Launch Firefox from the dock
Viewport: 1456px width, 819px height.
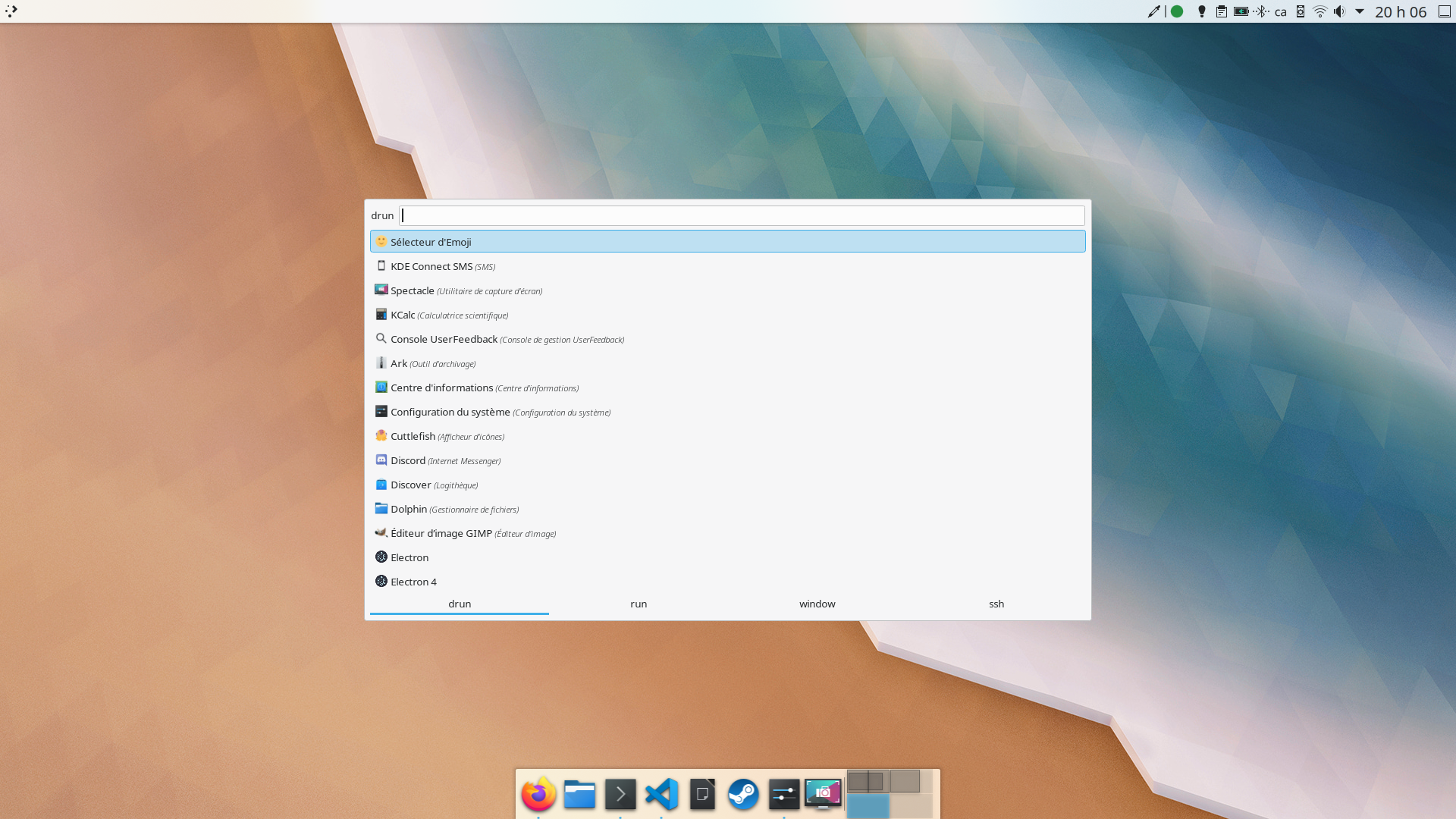(538, 794)
